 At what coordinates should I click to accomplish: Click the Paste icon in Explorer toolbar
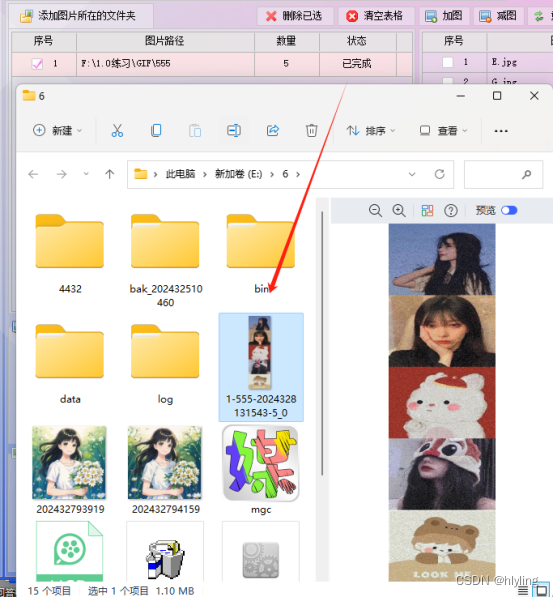195,131
